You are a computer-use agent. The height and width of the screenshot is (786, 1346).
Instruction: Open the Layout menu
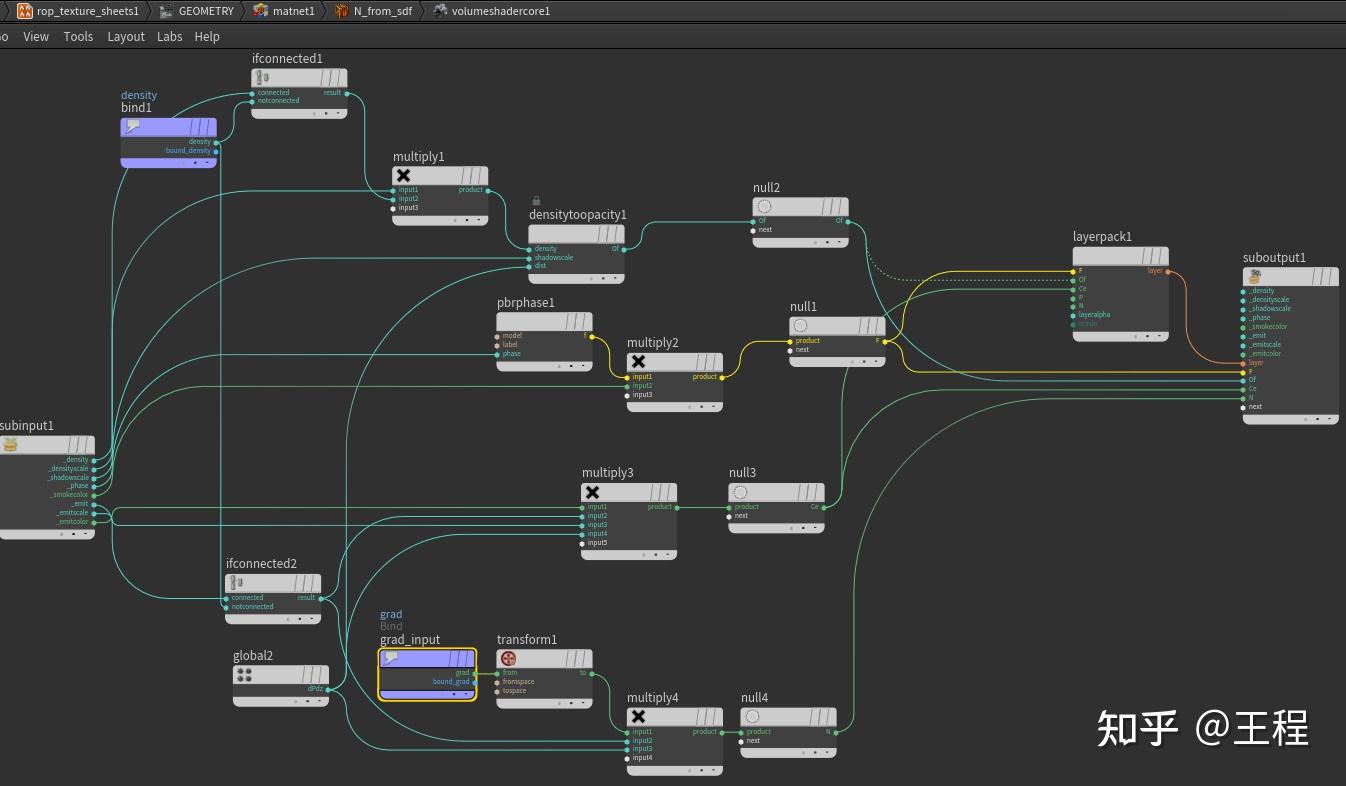point(126,36)
